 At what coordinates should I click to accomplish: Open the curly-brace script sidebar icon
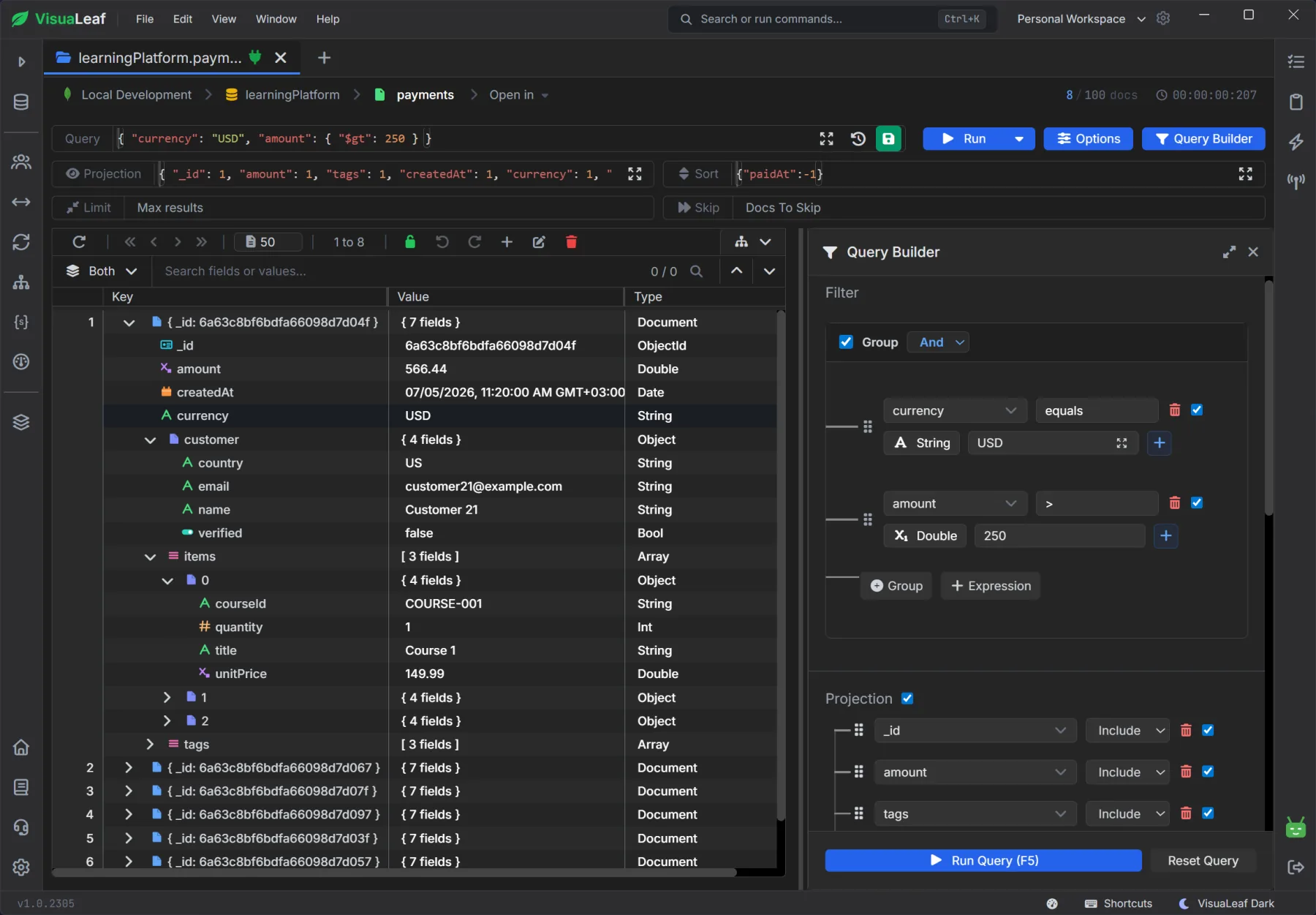(x=21, y=322)
